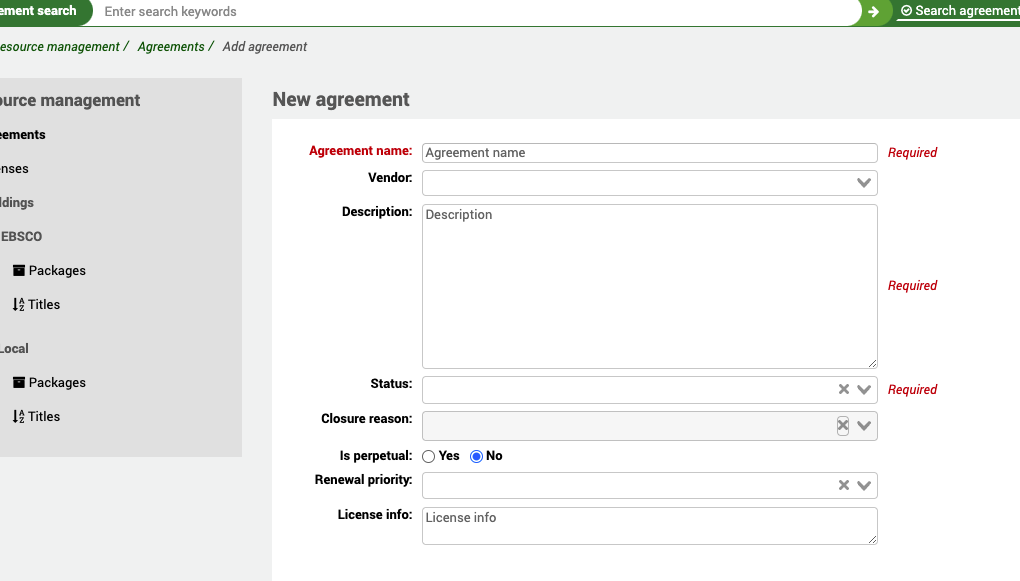
Task: Click the Titles sort icon under Local
Action: pyautogui.click(x=18, y=416)
